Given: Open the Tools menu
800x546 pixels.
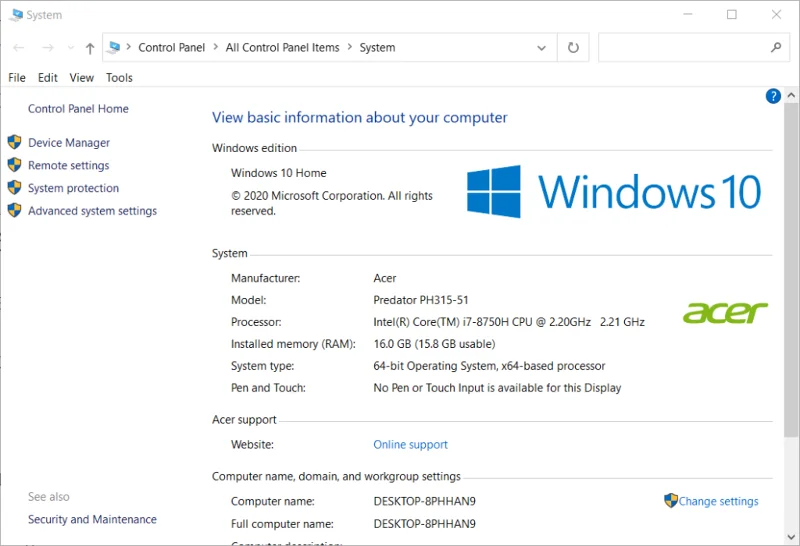Looking at the screenshot, I should (x=119, y=78).
